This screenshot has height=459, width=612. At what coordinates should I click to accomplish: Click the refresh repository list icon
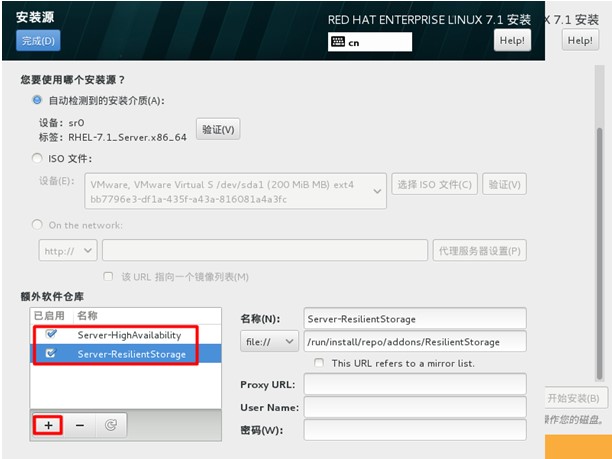click(x=110, y=425)
